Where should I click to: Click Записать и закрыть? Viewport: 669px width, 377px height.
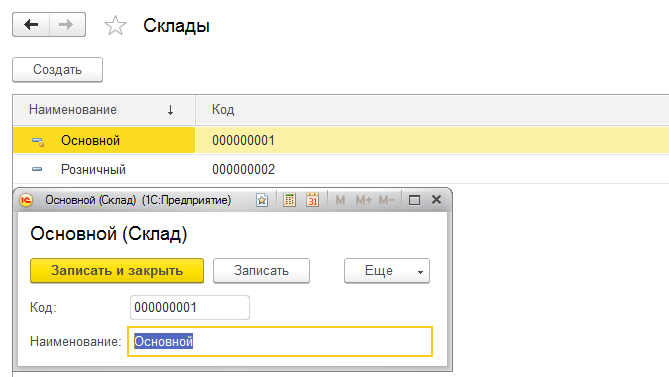coord(117,270)
